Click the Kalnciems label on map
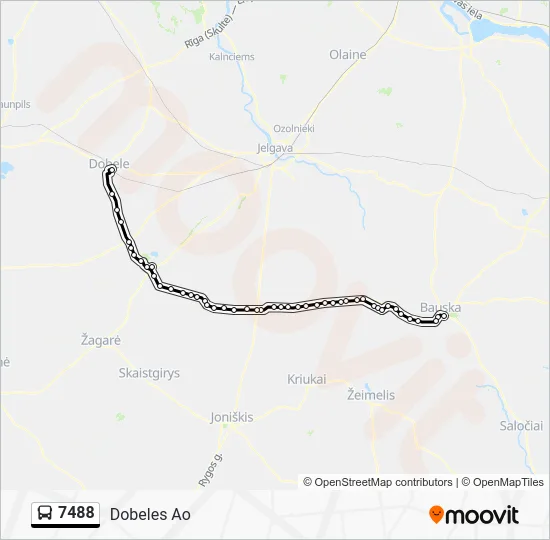 click(x=232, y=56)
